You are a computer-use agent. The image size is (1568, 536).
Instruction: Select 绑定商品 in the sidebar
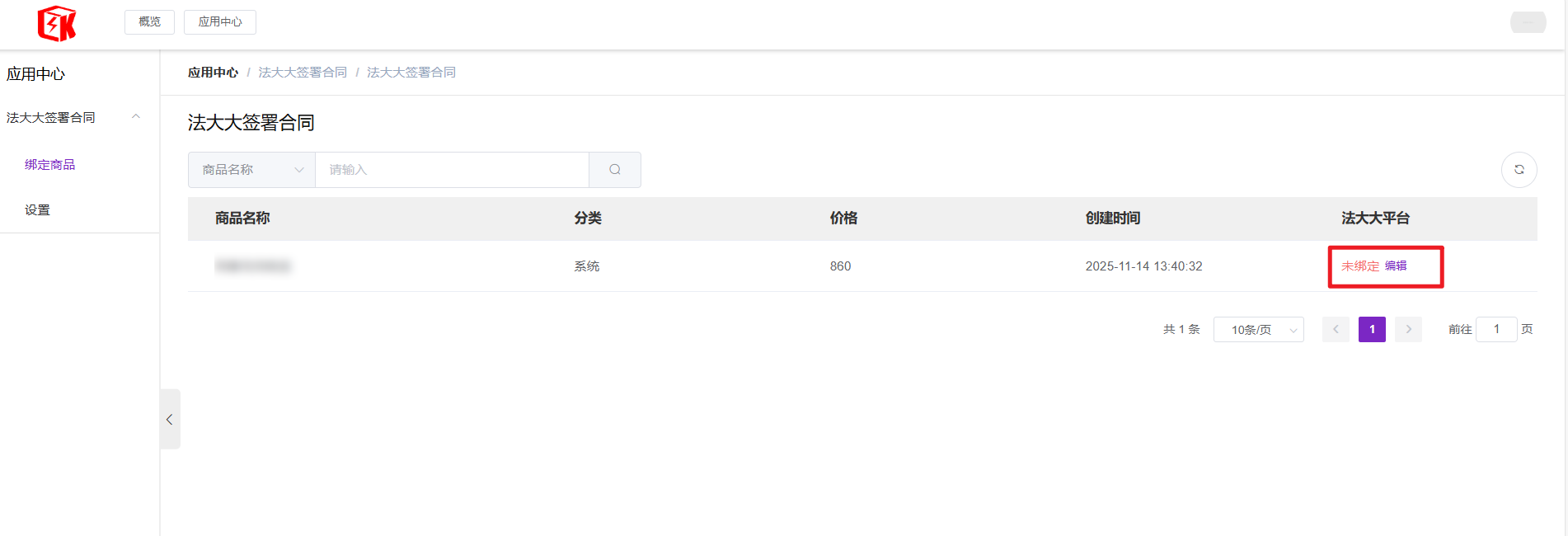click(x=50, y=165)
